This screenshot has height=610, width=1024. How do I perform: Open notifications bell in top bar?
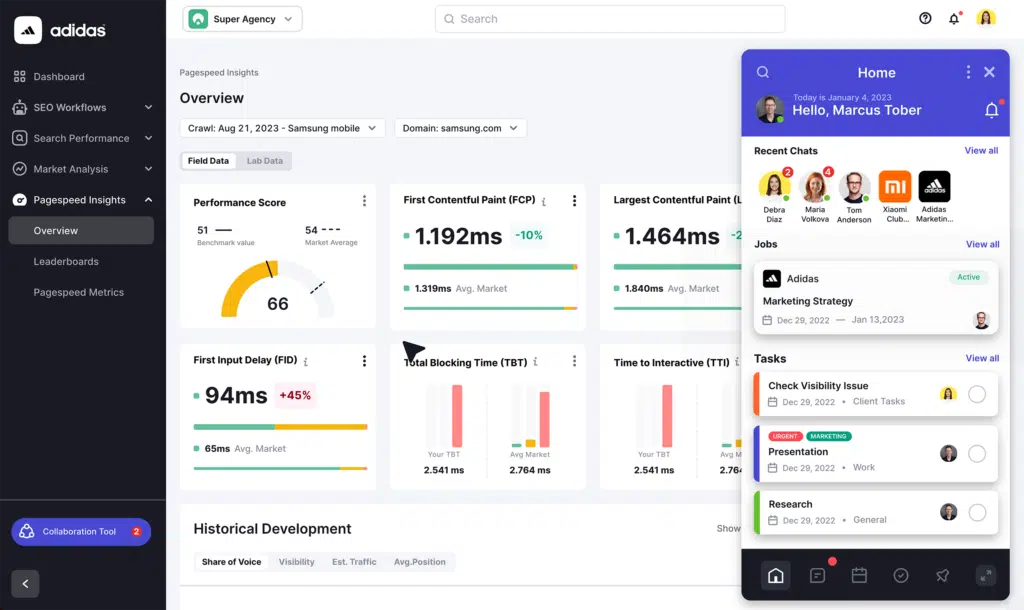(954, 18)
